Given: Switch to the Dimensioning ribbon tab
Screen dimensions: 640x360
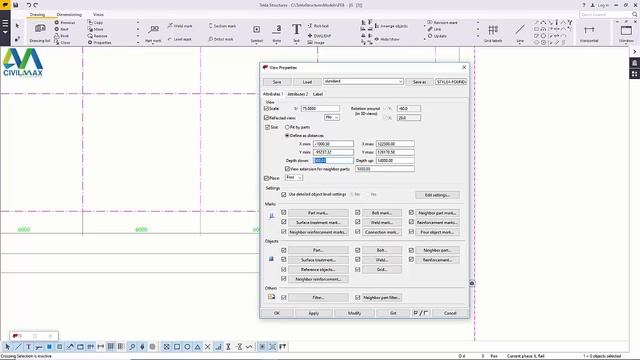Looking at the screenshot, I should pos(69,15).
